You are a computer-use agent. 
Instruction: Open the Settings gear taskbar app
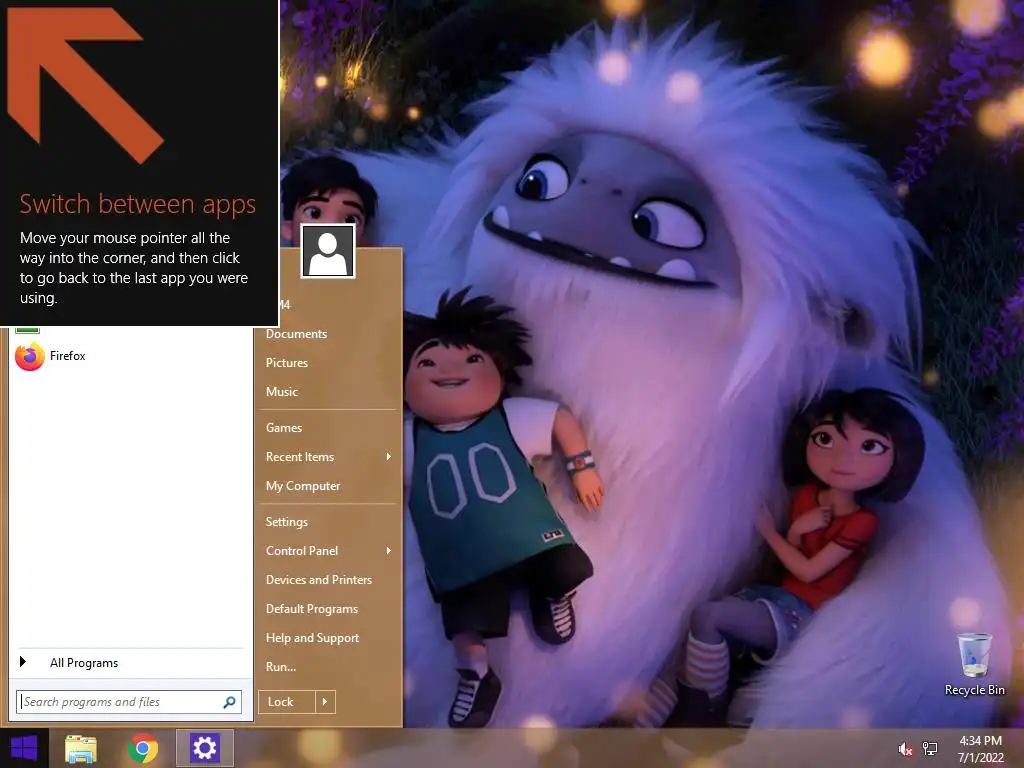[204, 748]
